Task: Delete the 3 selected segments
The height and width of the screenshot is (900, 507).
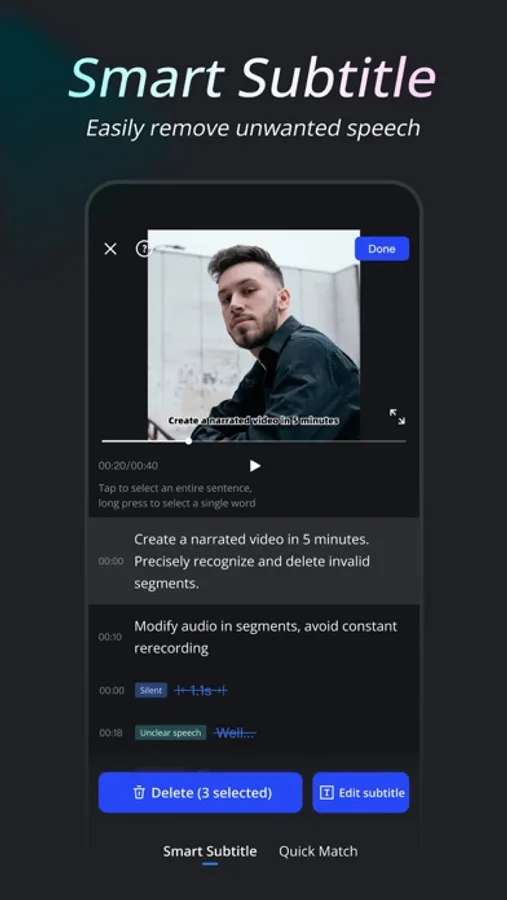Action: (x=200, y=793)
